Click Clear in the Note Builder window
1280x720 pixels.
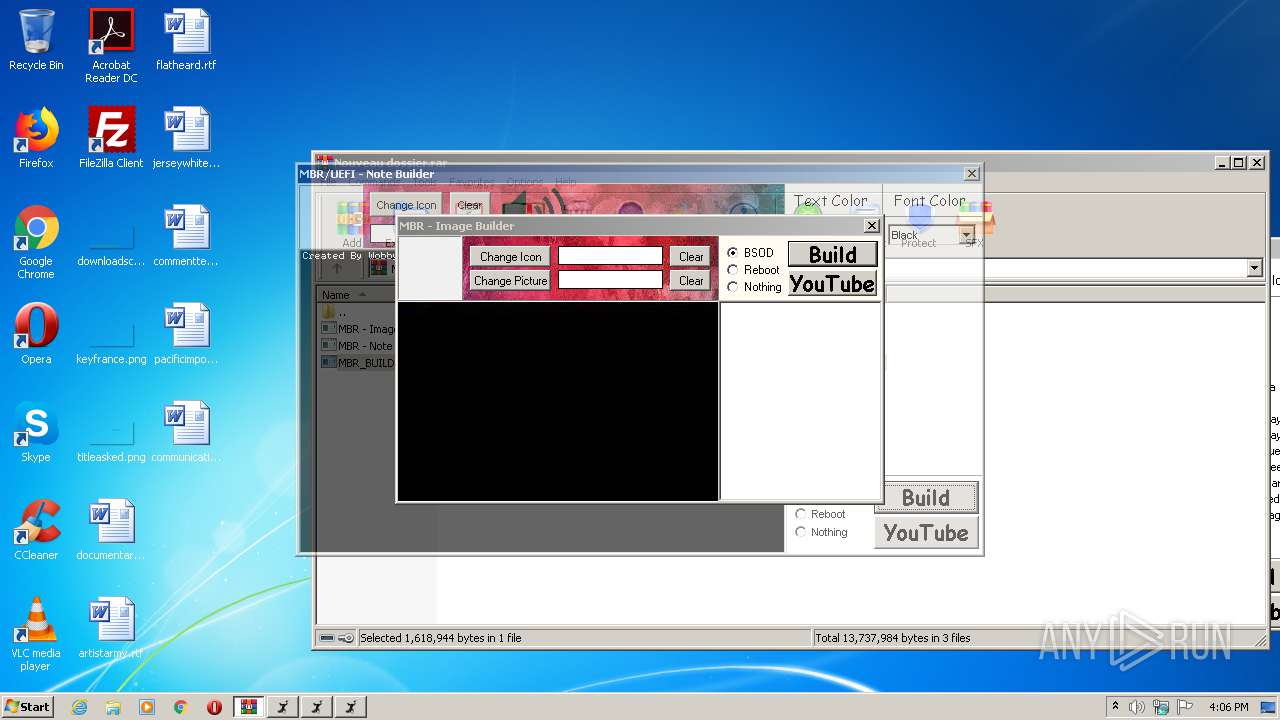click(469, 205)
